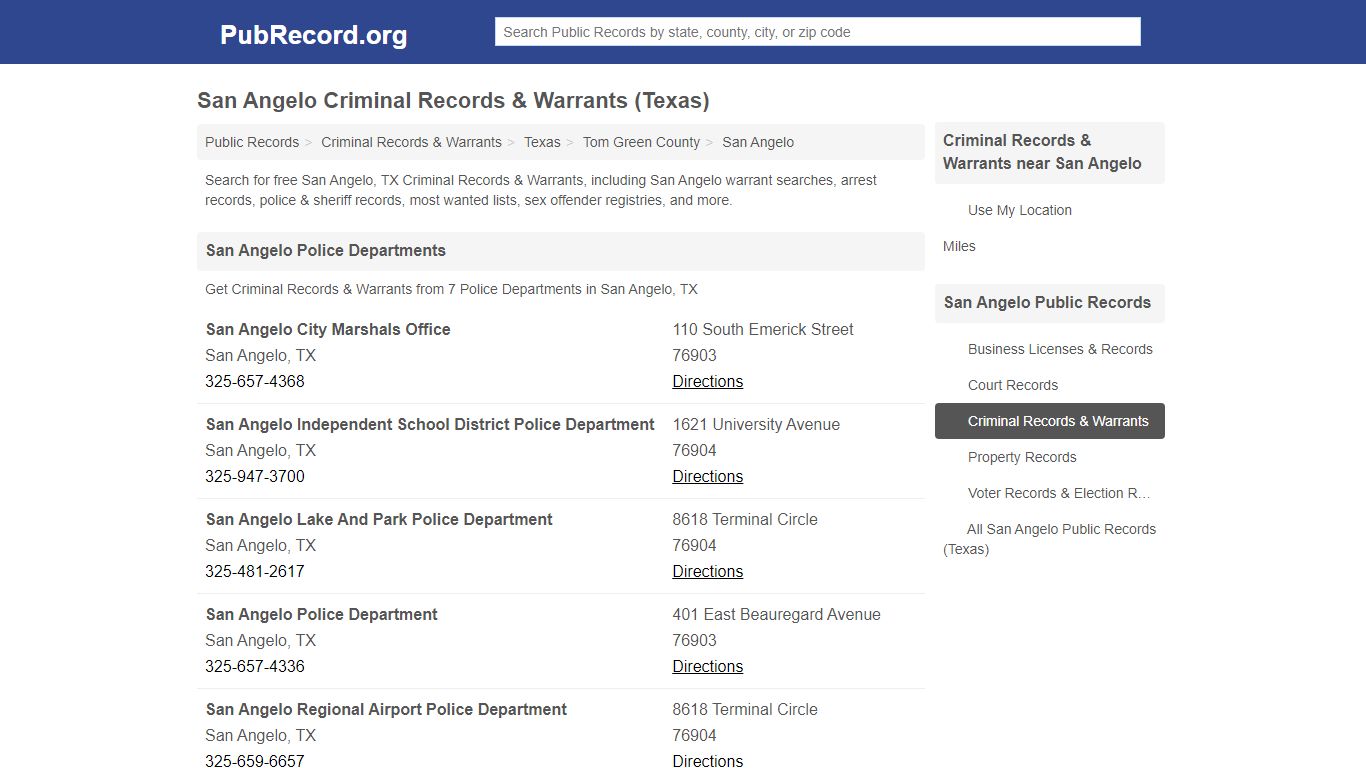Open San Angelo City Marshals Office listing
The width and height of the screenshot is (1366, 768).
[328, 329]
